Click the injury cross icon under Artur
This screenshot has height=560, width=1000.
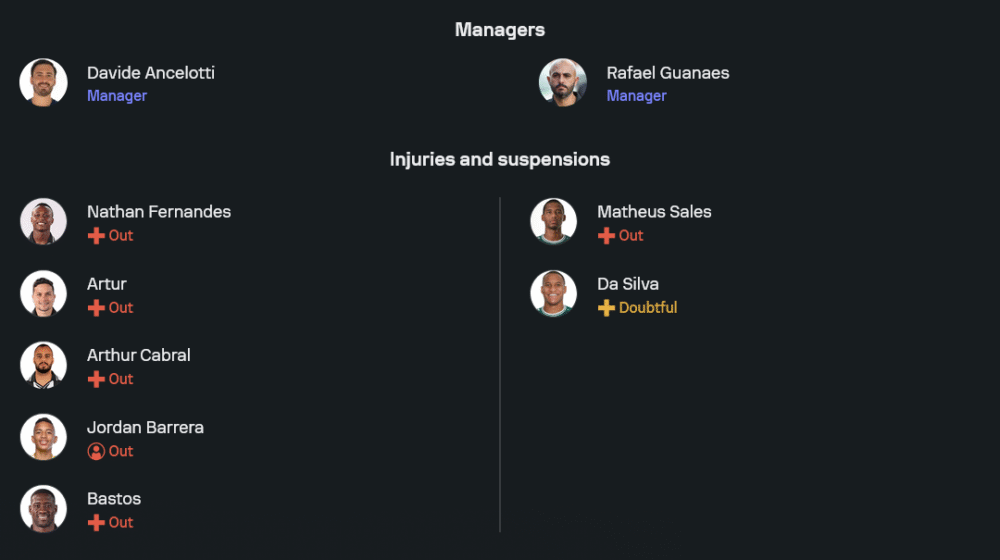tap(96, 308)
